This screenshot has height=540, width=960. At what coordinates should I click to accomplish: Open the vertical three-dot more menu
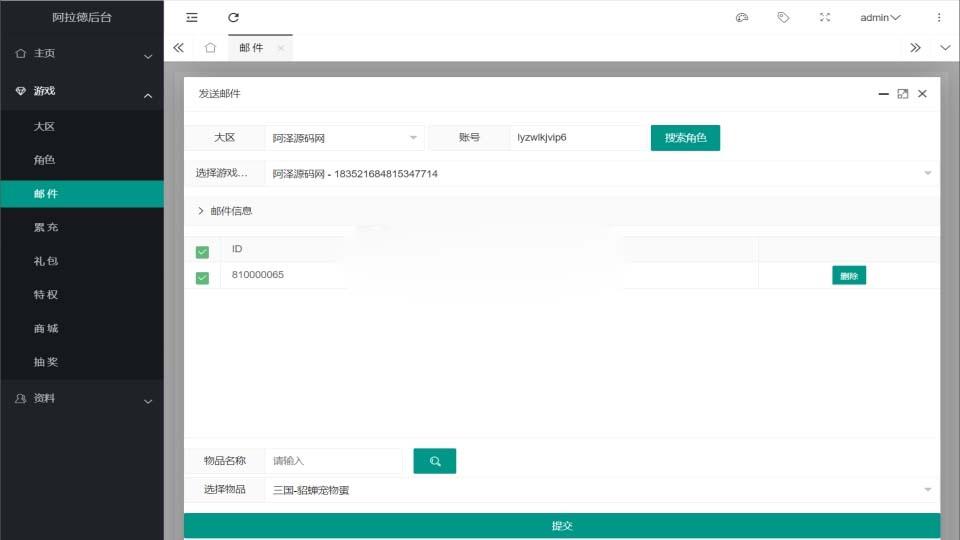[938, 17]
